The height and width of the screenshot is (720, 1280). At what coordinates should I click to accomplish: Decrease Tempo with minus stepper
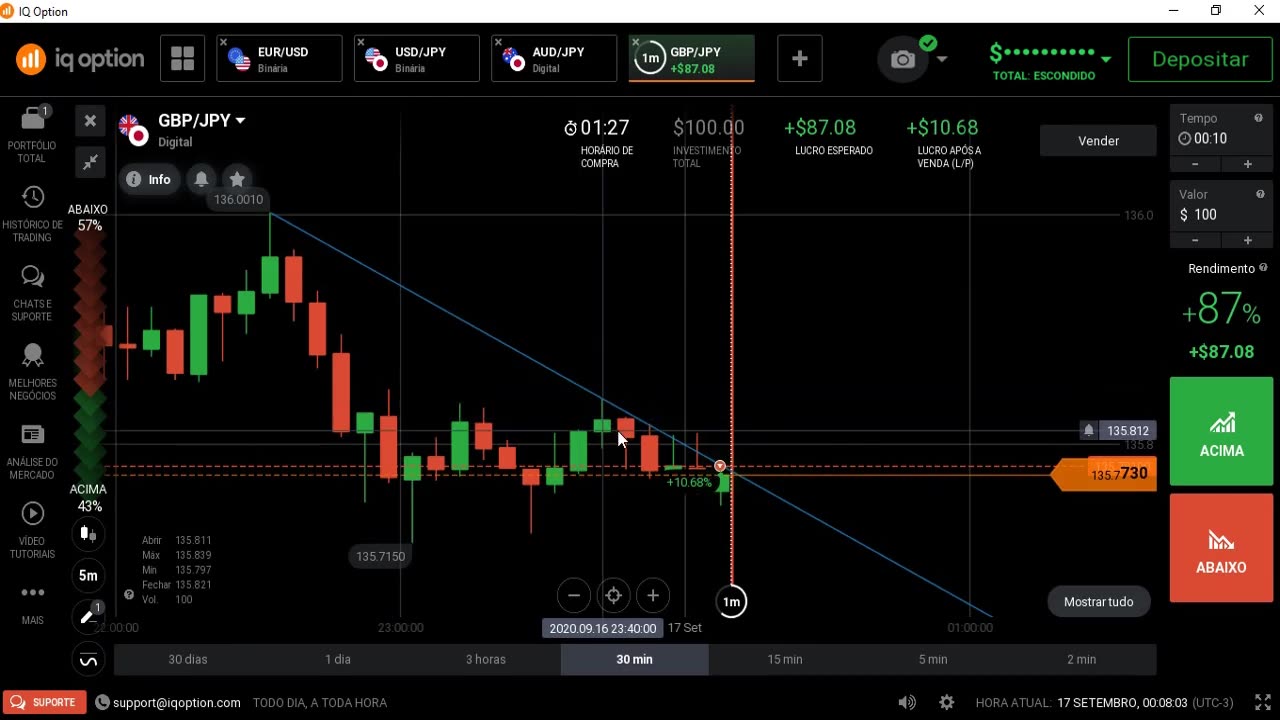point(1196,164)
